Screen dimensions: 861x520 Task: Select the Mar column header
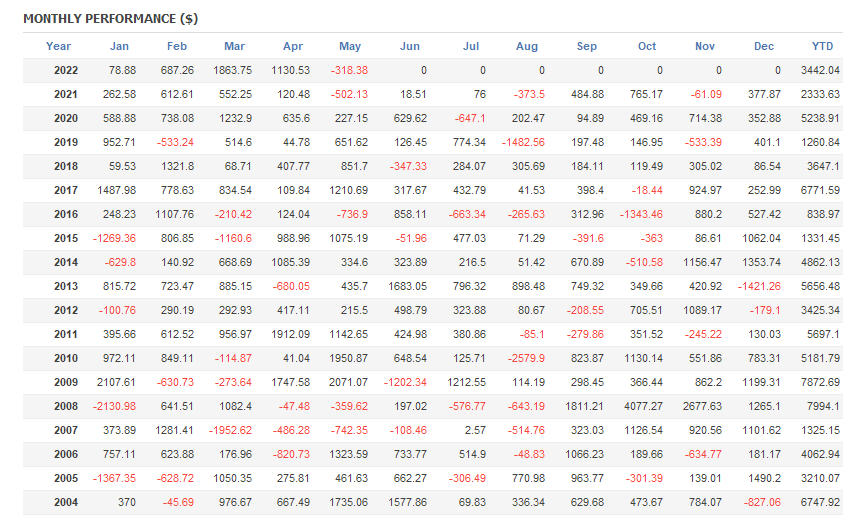coord(234,46)
